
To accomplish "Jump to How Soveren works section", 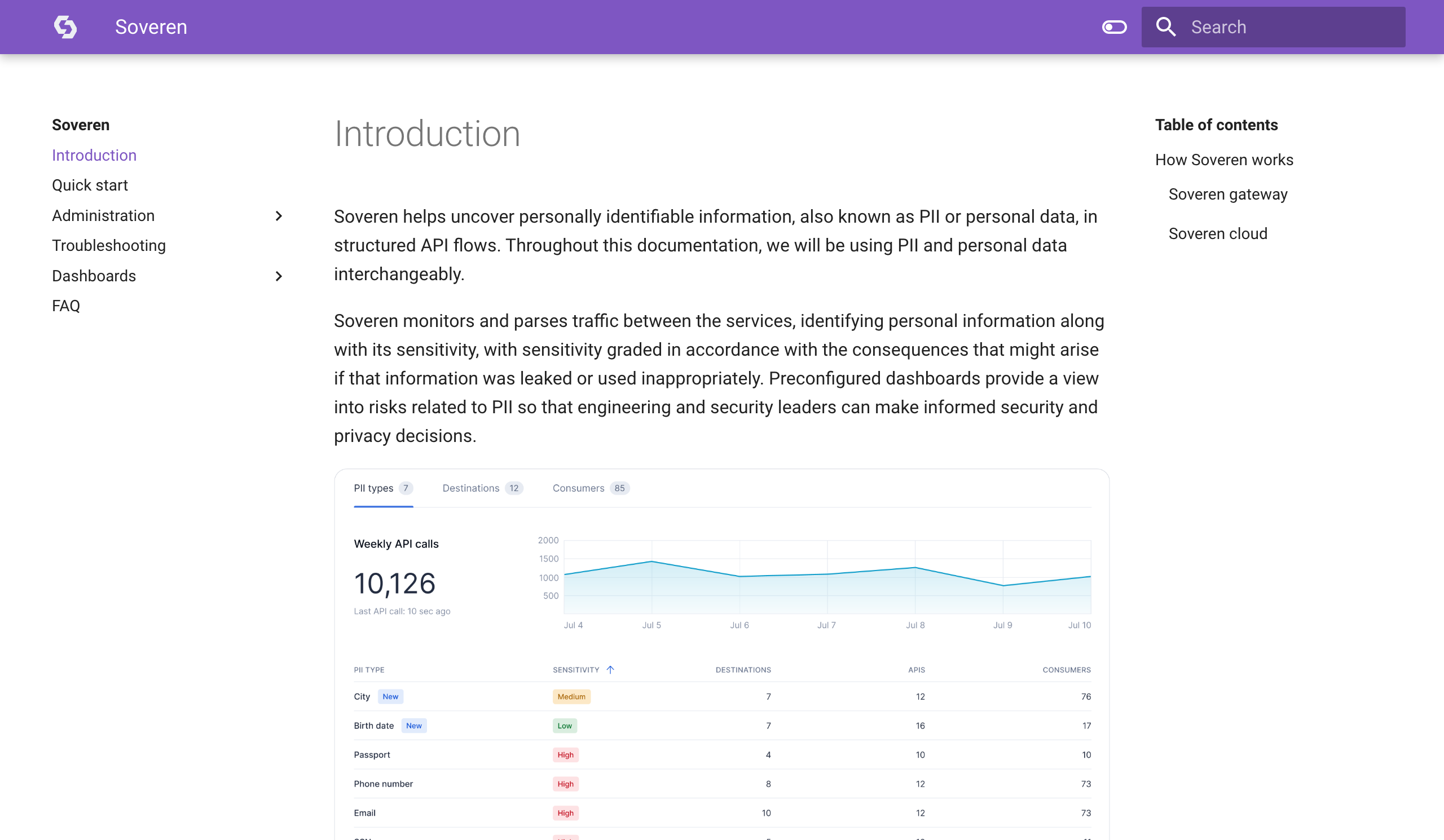I will (x=1224, y=160).
